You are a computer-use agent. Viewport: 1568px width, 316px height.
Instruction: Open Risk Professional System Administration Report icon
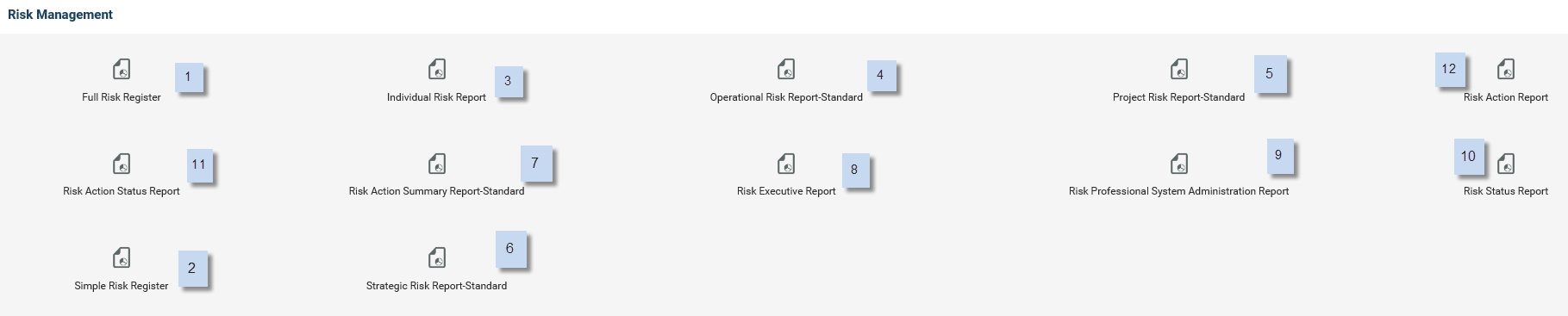pos(1178,164)
